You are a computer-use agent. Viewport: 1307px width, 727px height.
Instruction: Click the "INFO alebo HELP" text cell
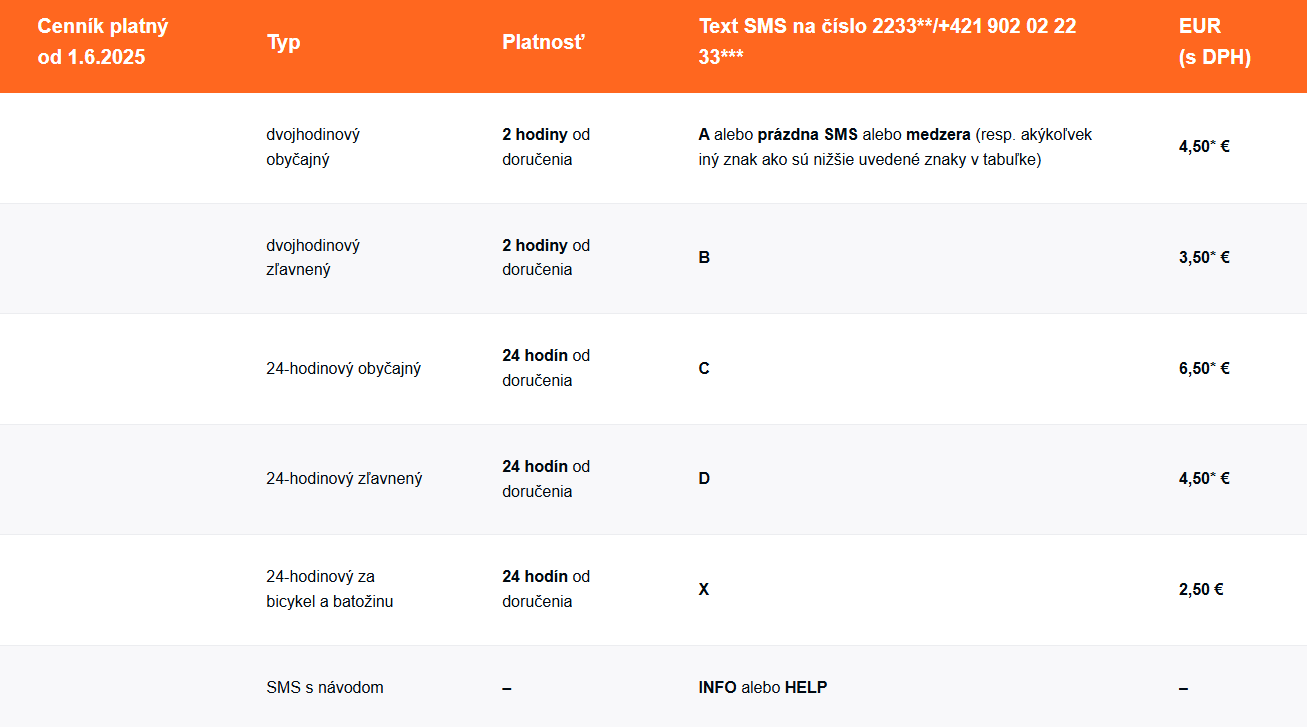click(x=763, y=687)
